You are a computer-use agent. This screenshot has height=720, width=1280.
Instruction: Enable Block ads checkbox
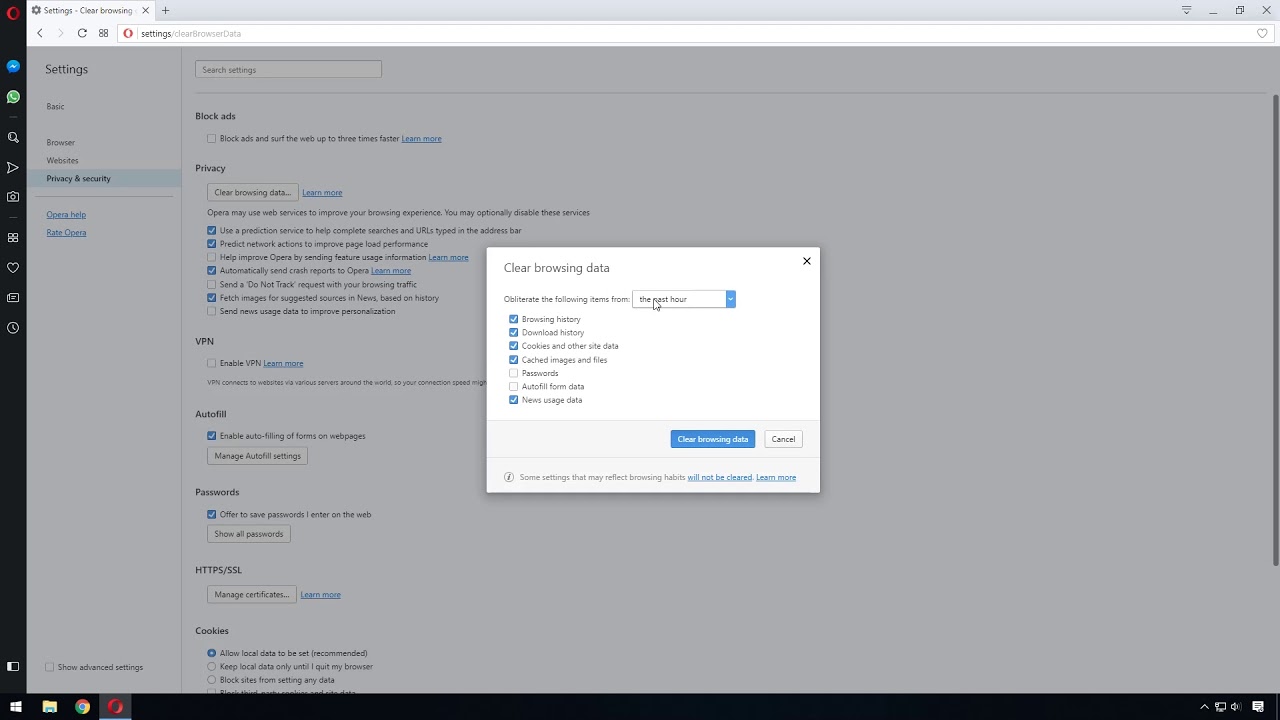[212, 138]
